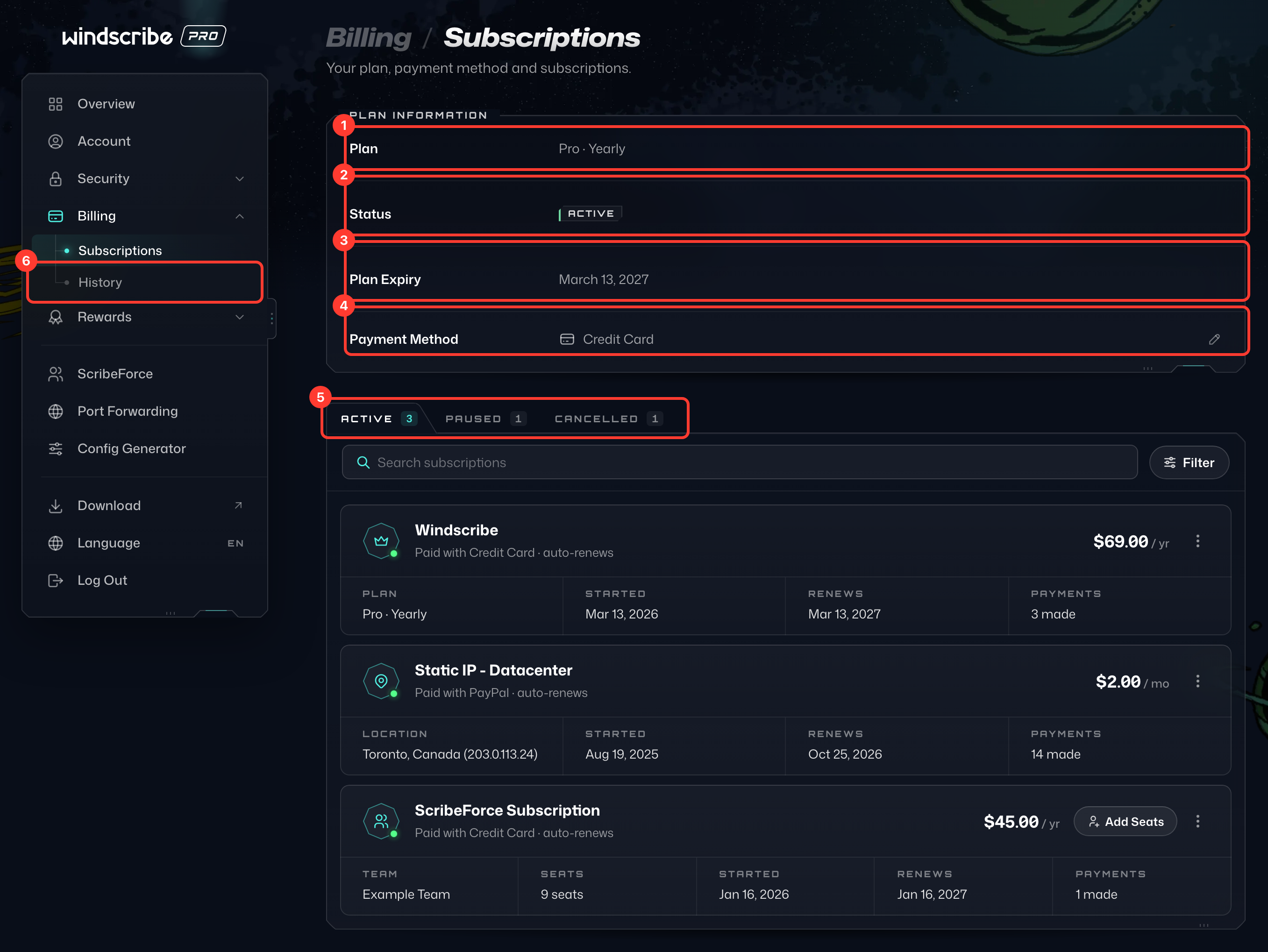Click the "$69.00 / yr" price

[x=1131, y=541]
